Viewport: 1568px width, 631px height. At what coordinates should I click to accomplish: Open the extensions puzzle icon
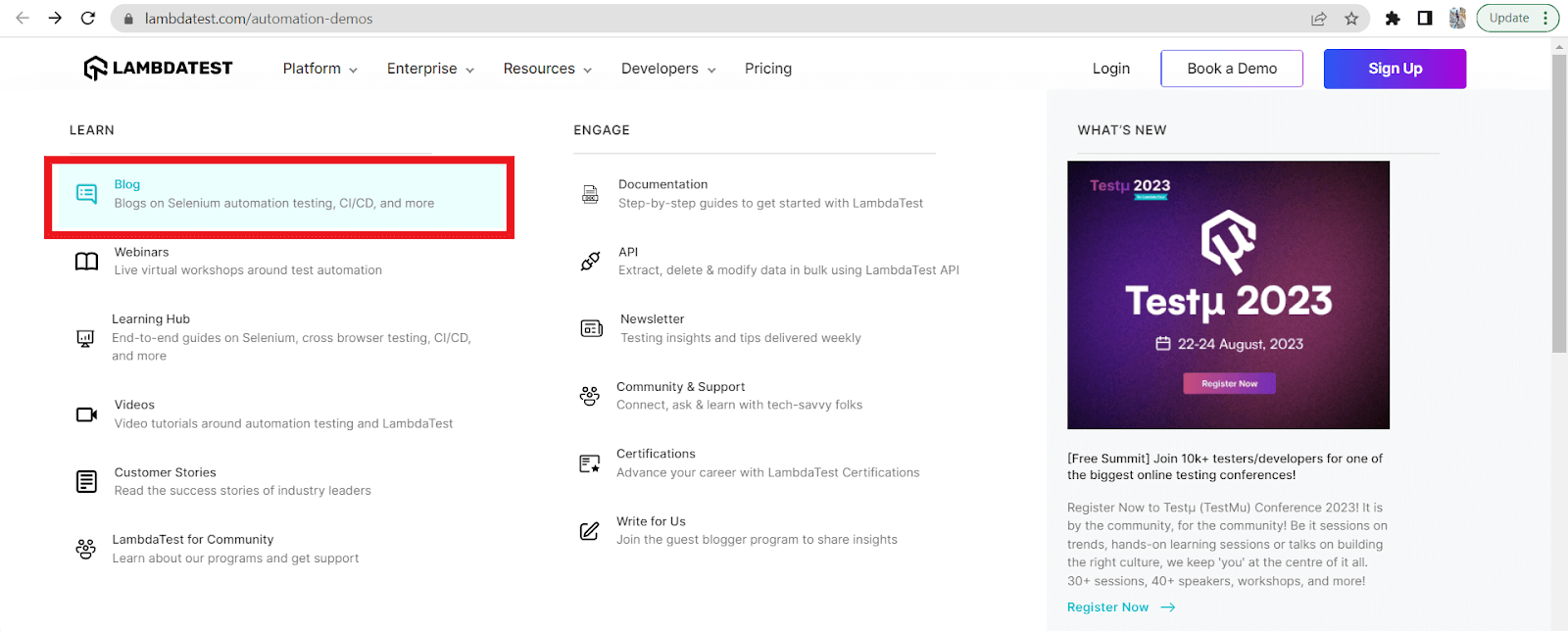pos(1393,19)
